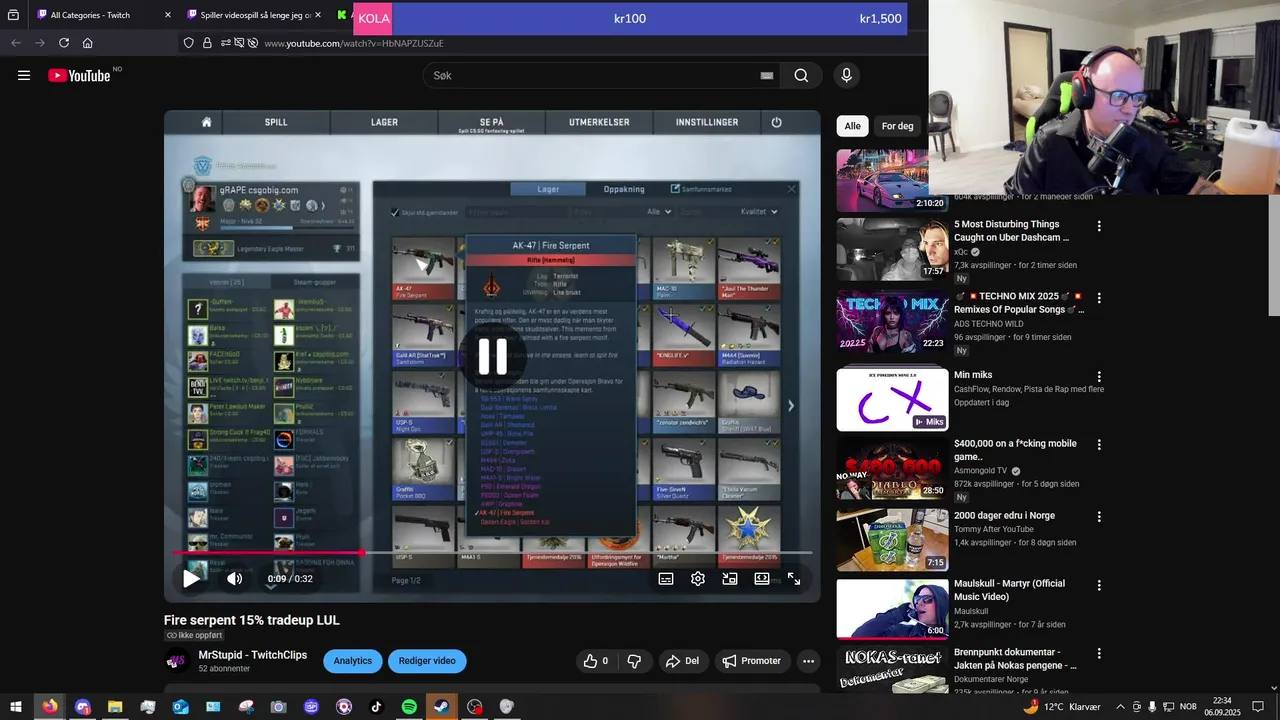Dislike the video with thumbs down
This screenshot has height=720, width=1280.
(x=634, y=661)
